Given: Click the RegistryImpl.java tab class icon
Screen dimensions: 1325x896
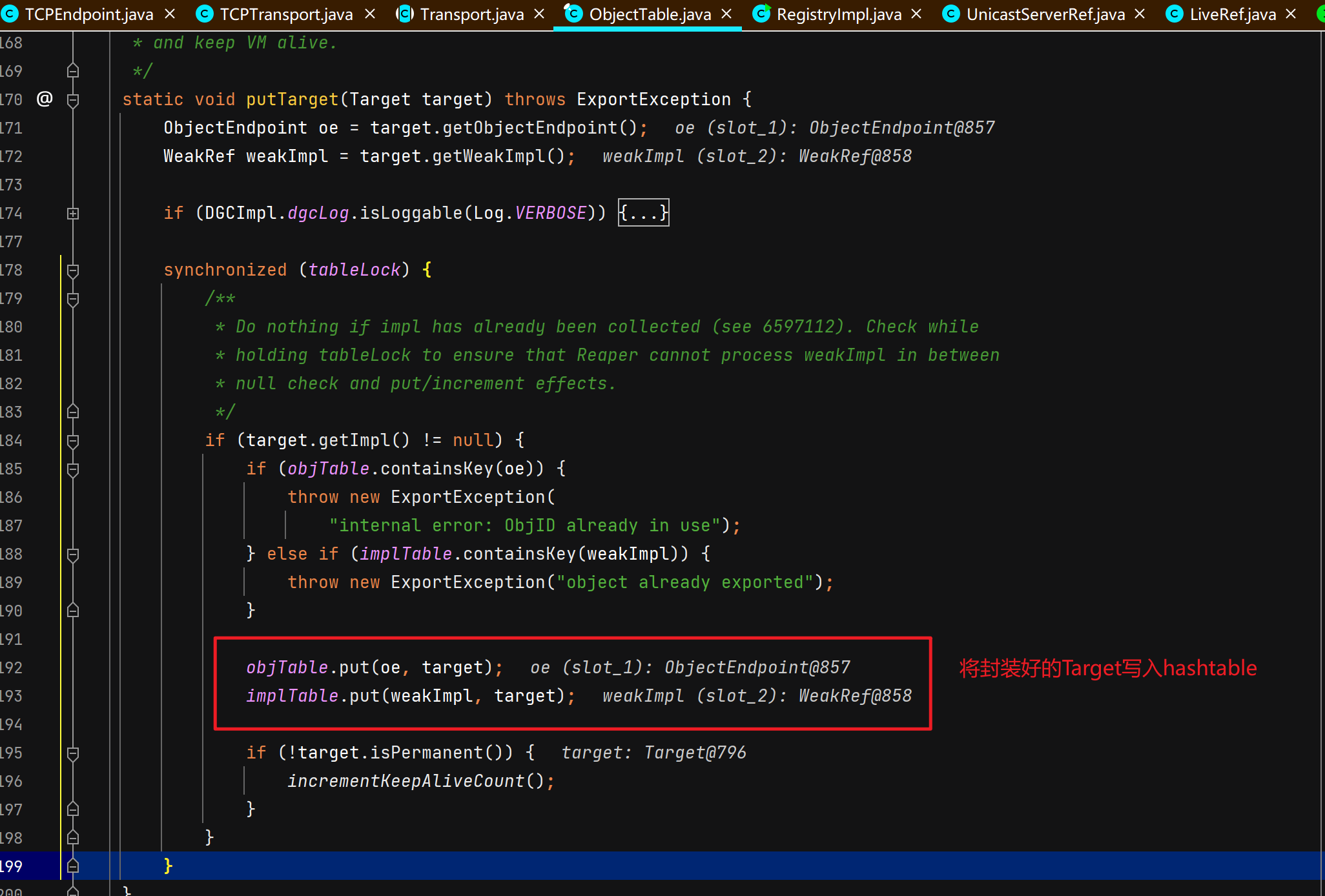Looking at the screenshot, I should click(761, 14).
